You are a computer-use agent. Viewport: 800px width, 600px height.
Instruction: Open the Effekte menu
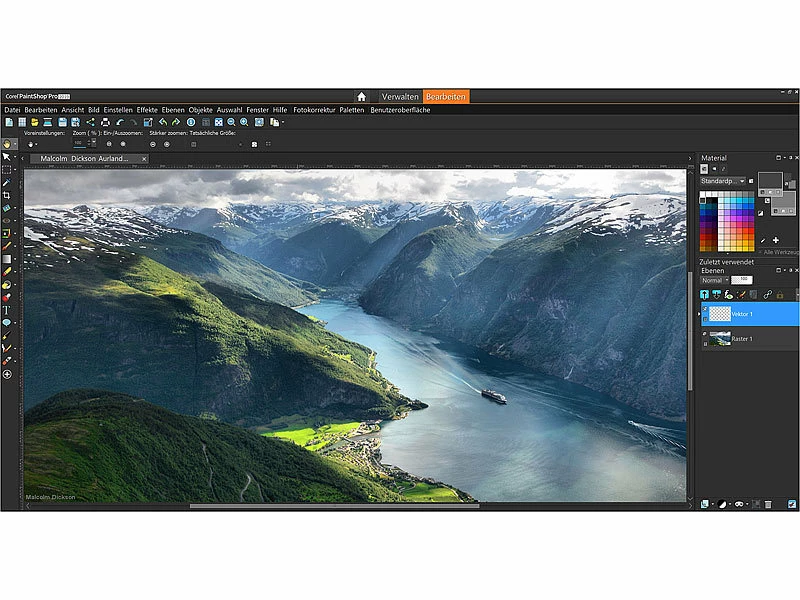click(147, 110)
